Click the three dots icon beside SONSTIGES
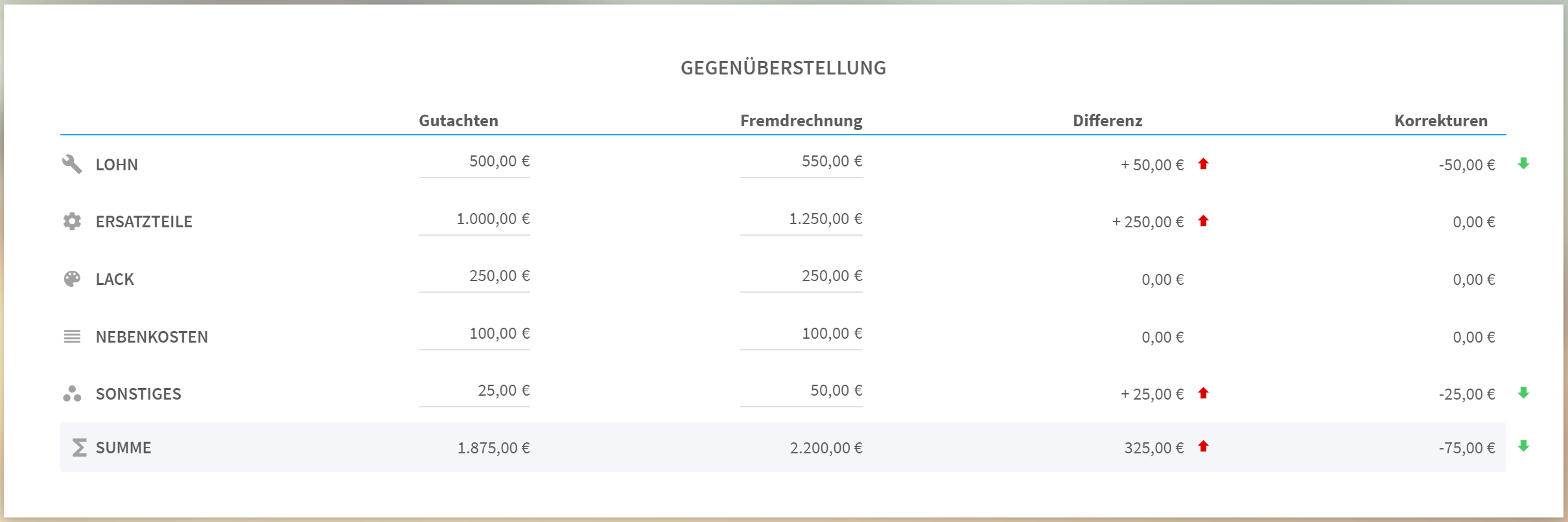The width and height of the screenshot is (1568, 522). pos(72,394)
